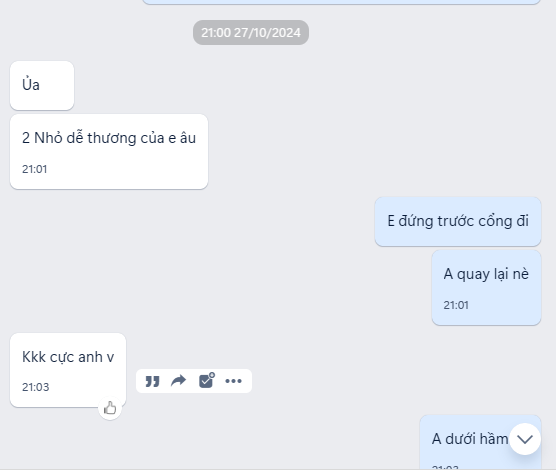Select the 'Kkk cực anh v' message text
556x470 pixels.
pos(68,357)
